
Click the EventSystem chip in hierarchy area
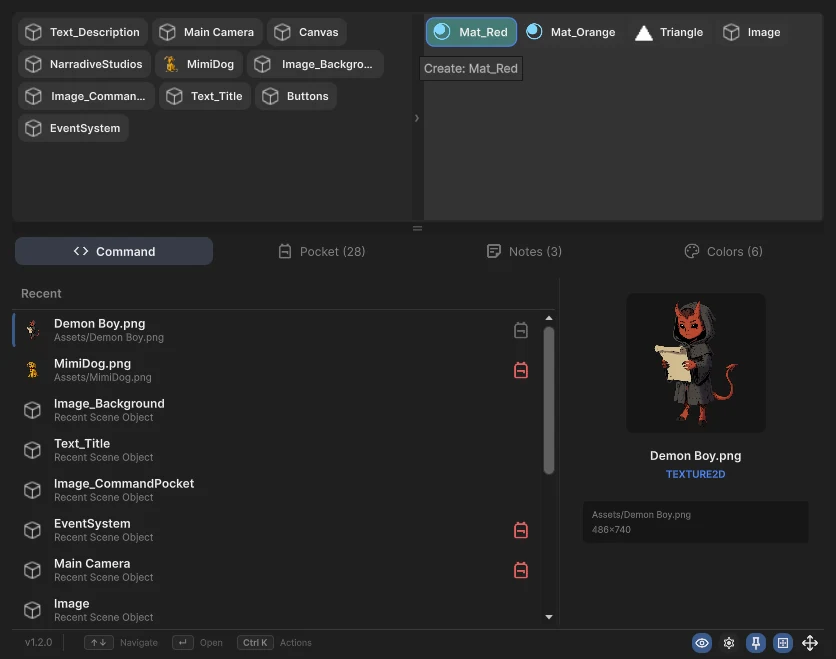[x=74, y=128]
